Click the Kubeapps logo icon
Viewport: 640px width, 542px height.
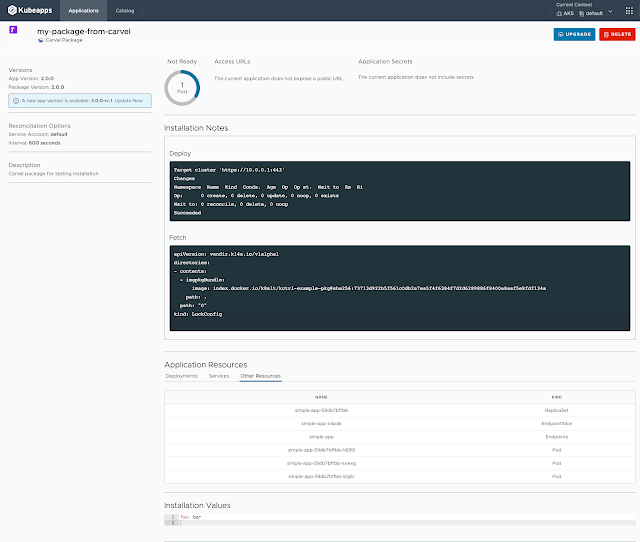pos(12,11)
